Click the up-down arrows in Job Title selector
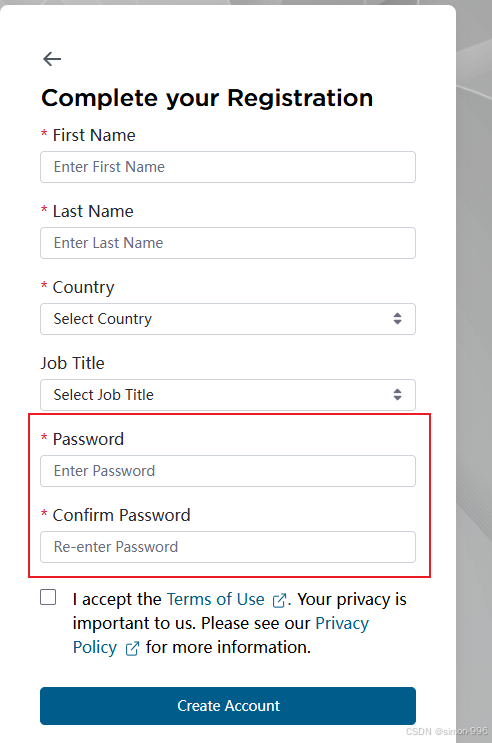Image resolution: width=492 pixels, height=743 pixels. pyautogui.click(x=397, y=394)
